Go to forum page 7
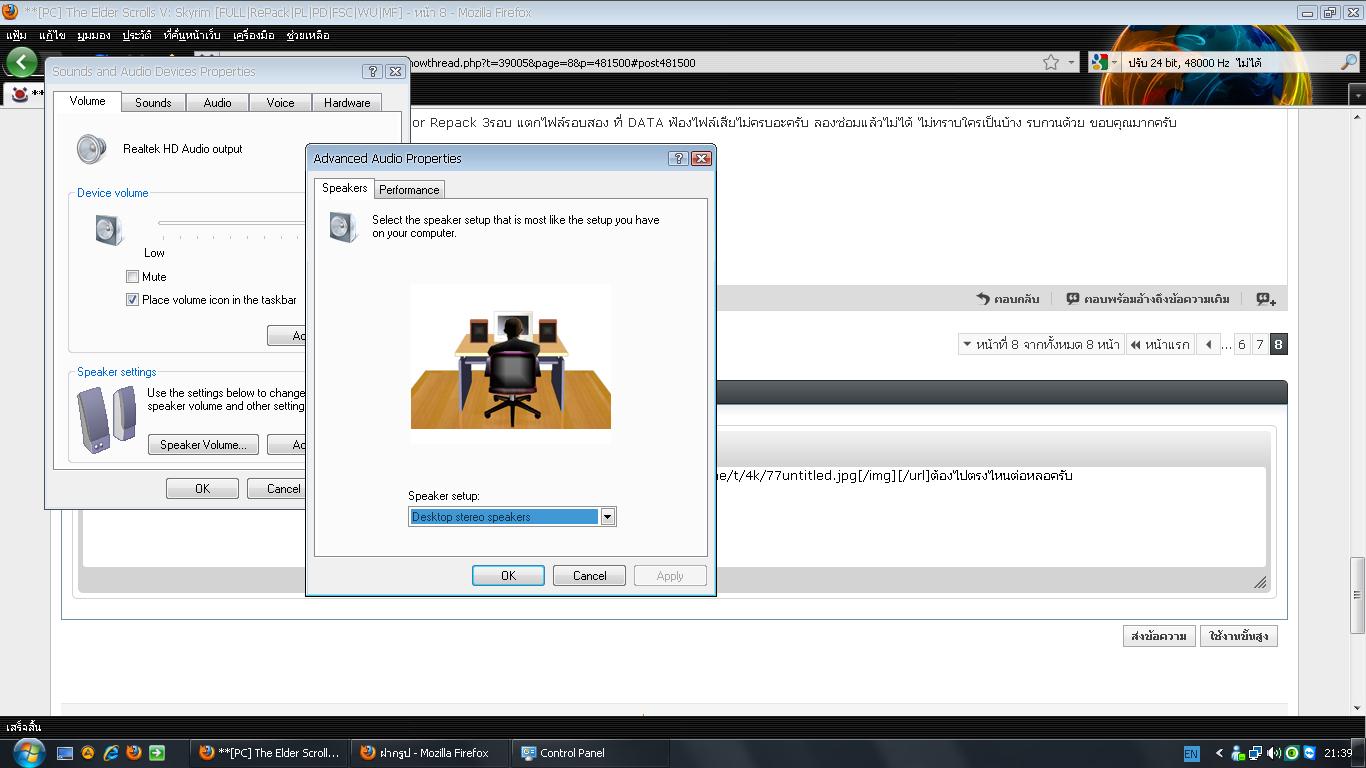The image size is (1366, 768). coord(1259,344)
